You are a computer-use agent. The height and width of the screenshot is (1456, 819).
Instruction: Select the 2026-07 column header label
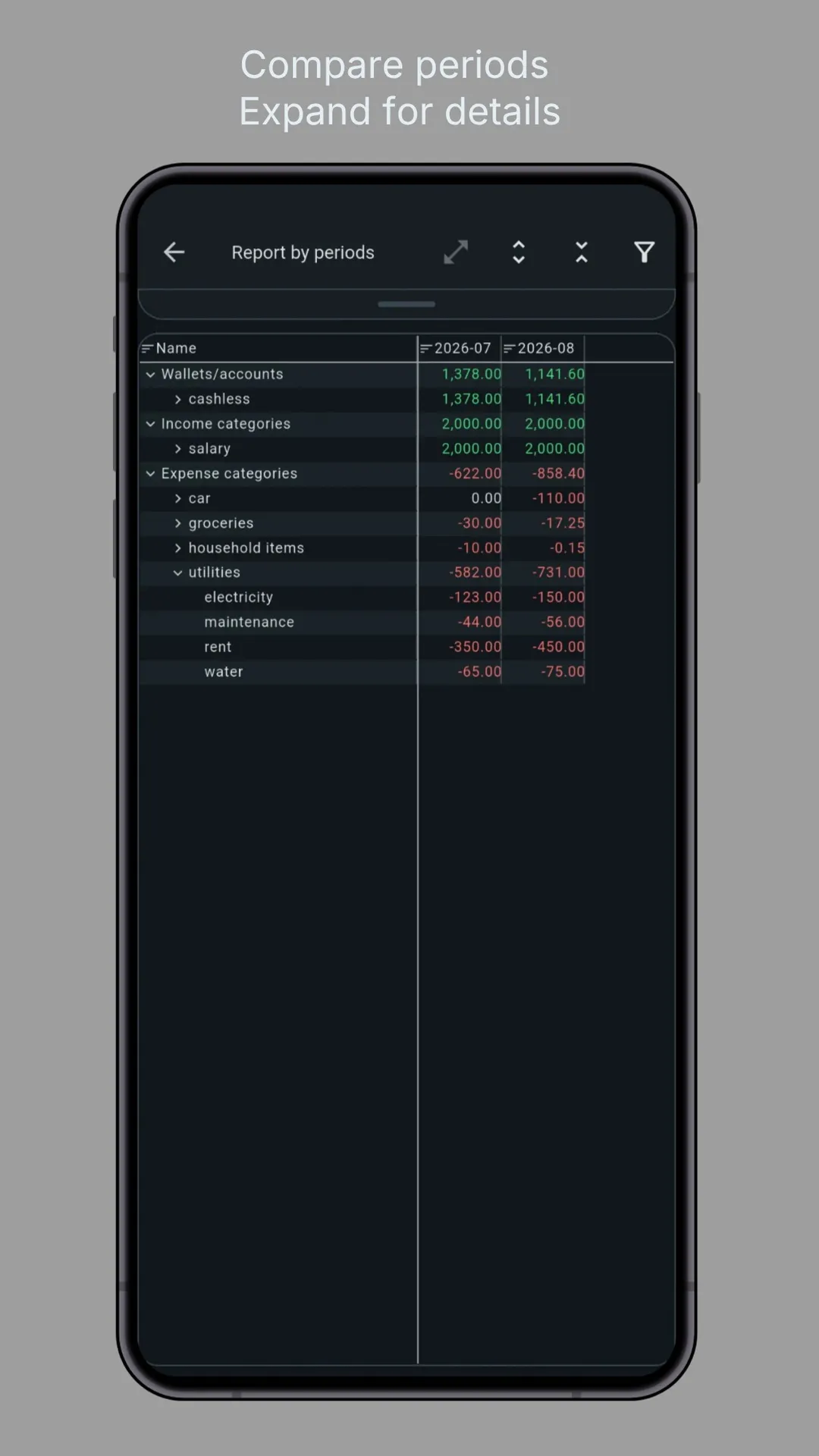[x=463, y=348]
